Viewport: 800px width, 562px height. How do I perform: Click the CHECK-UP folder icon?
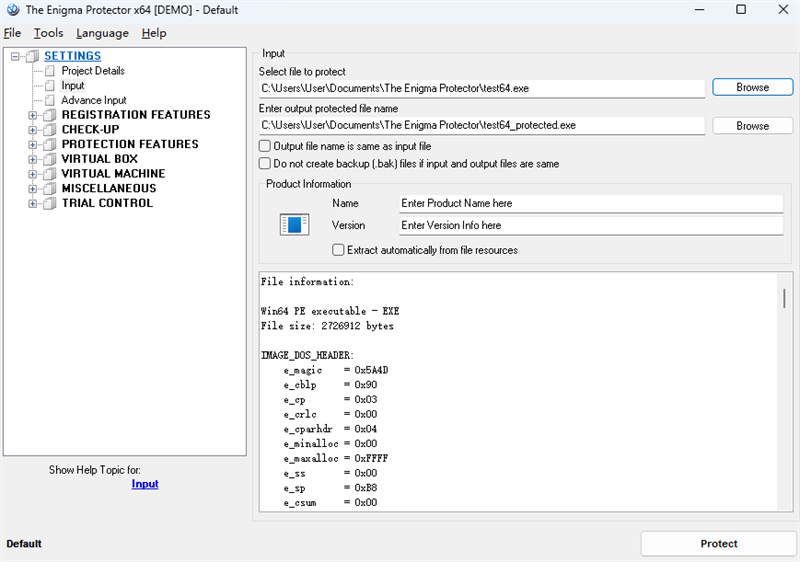[x=49, y=130]
